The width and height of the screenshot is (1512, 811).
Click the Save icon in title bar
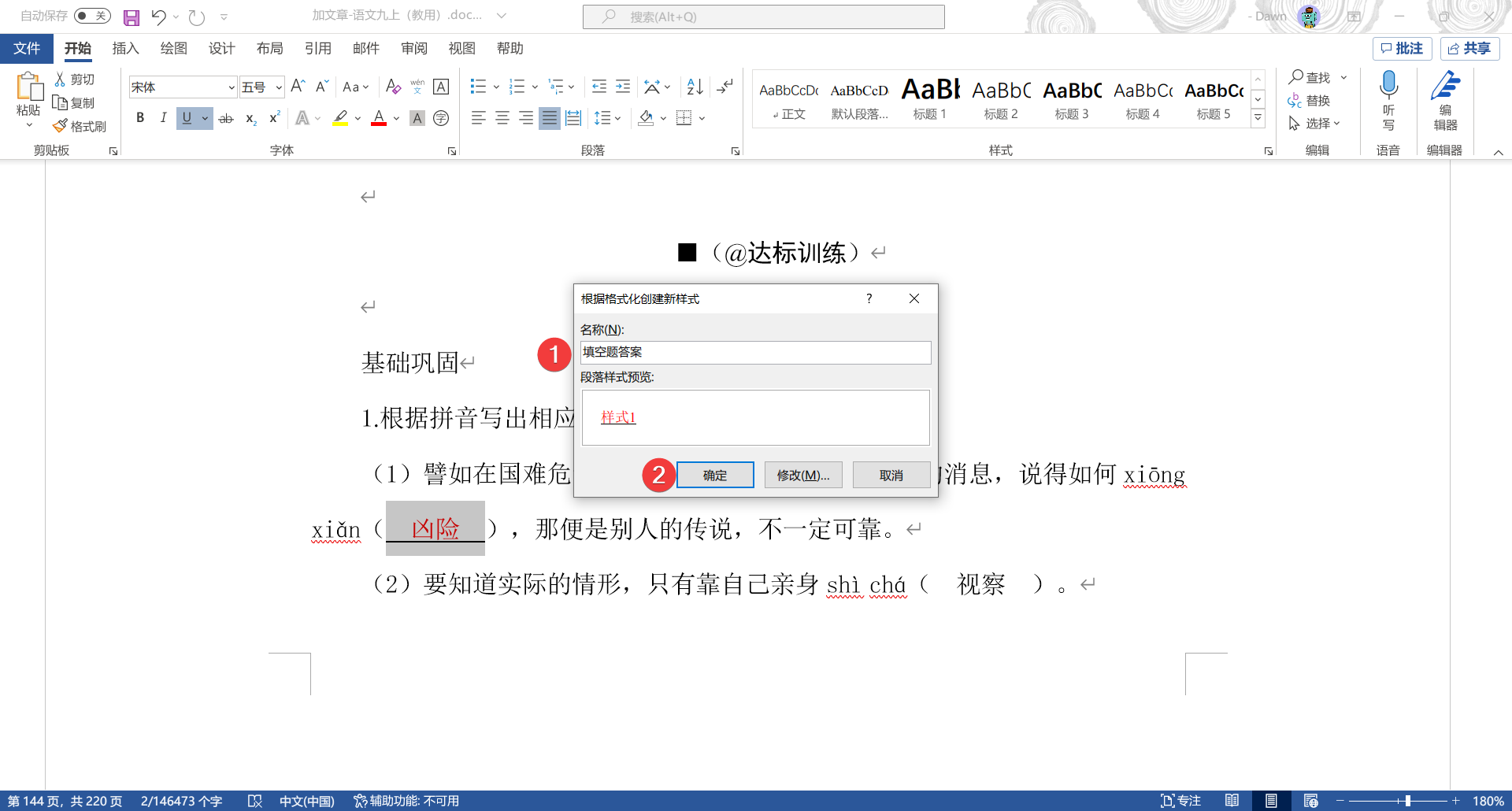(x=132, y=17)
